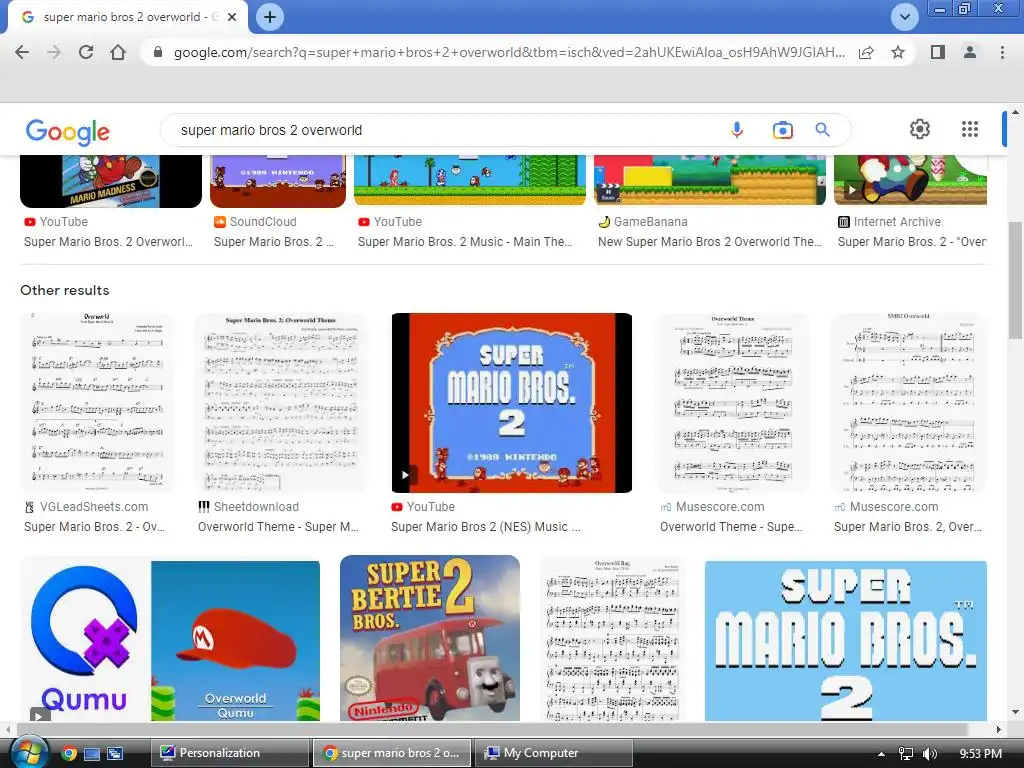1024x768 pixels.
Task: Click the Show Desktop quick launch icon
Action: point(92,754)
